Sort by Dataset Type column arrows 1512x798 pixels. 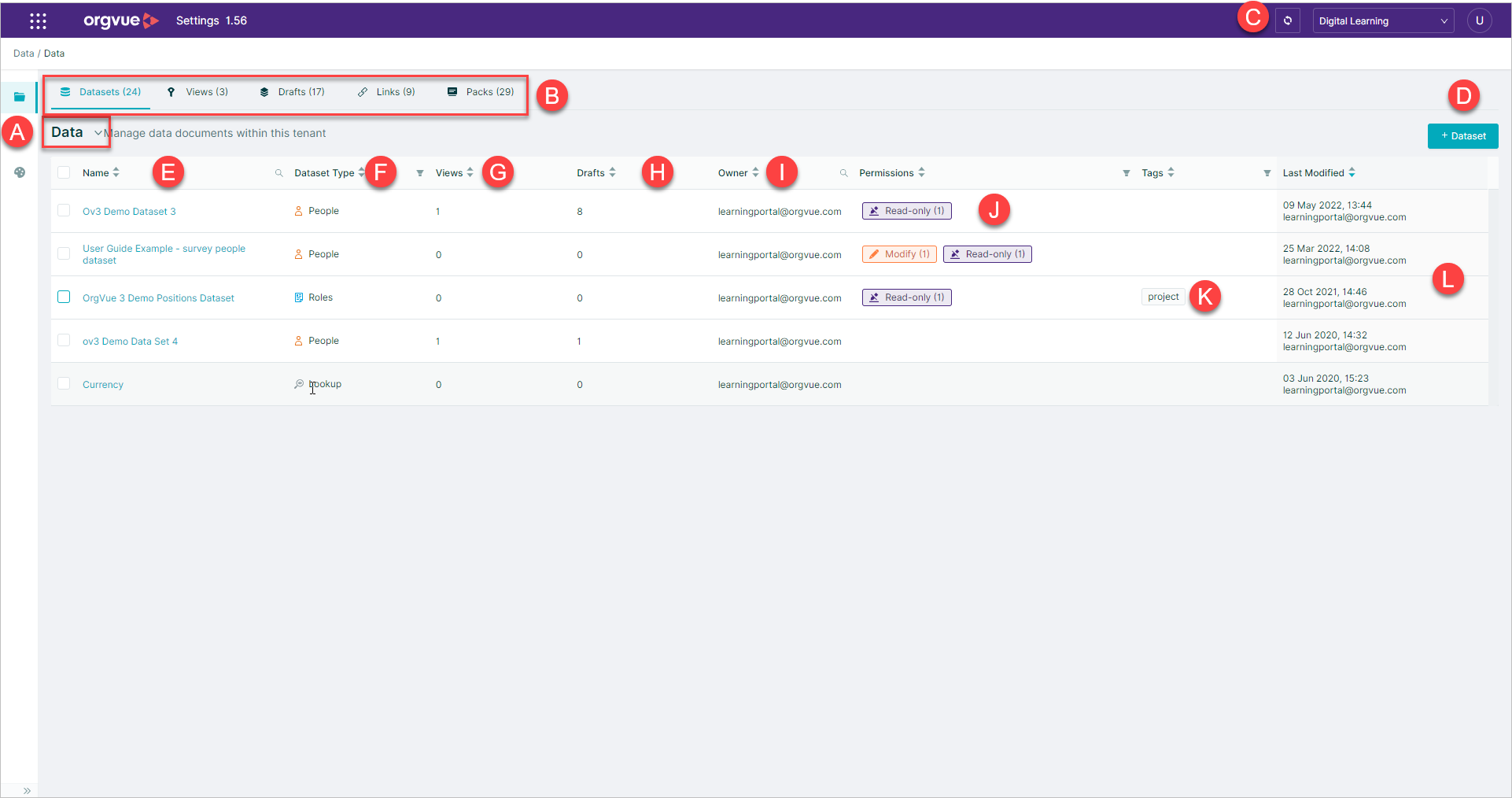361,172
